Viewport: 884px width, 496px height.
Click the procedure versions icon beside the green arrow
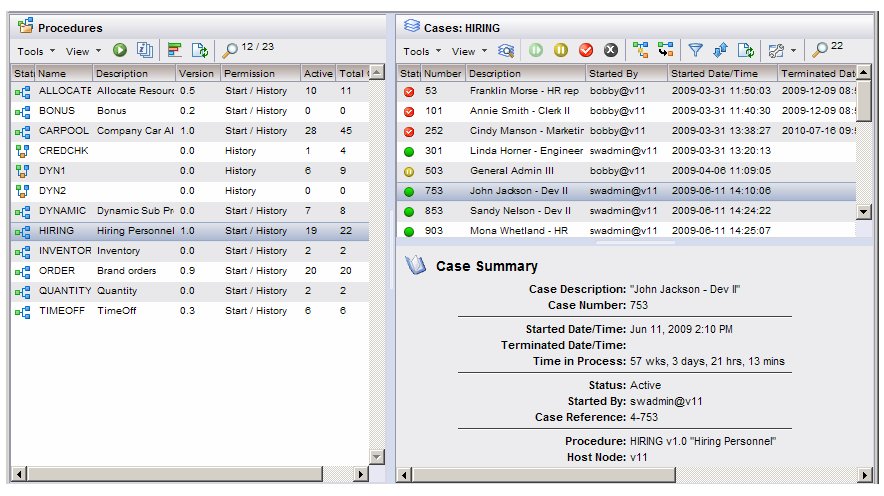pos(144,50)
